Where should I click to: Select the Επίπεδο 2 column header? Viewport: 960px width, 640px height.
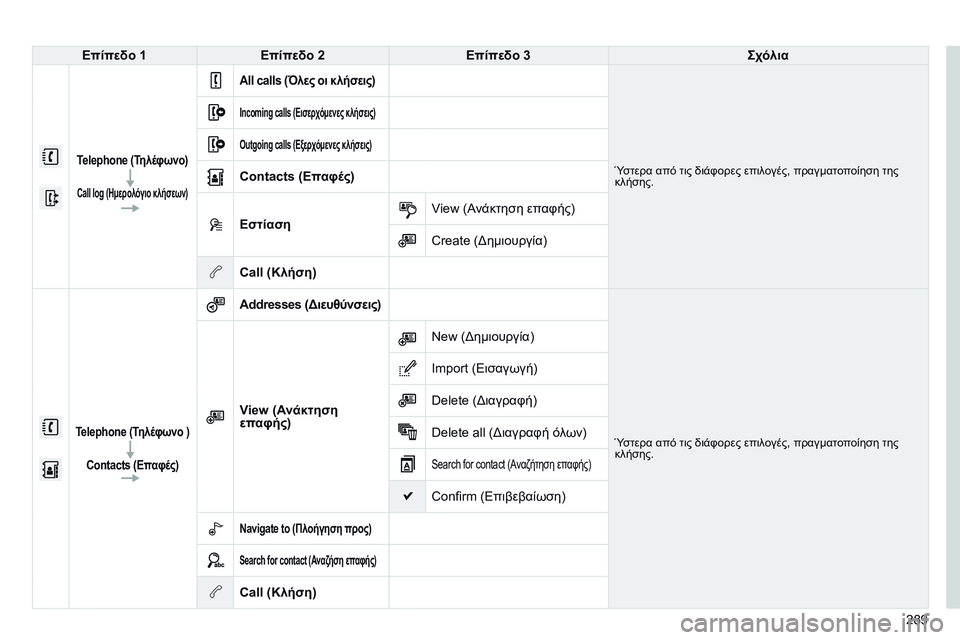(x=293, y=55)
